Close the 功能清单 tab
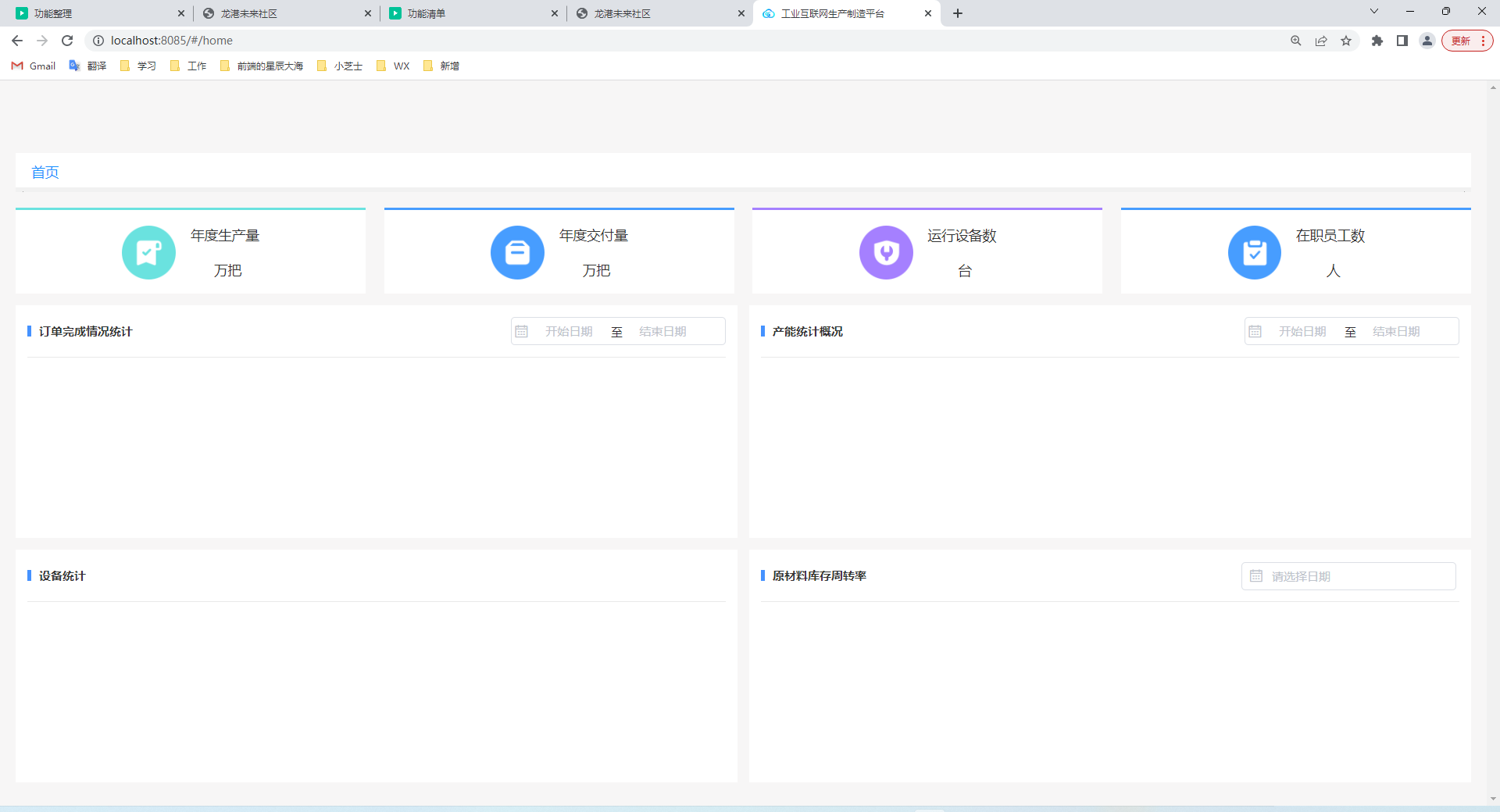1500x812 pixels. [555, 13]
